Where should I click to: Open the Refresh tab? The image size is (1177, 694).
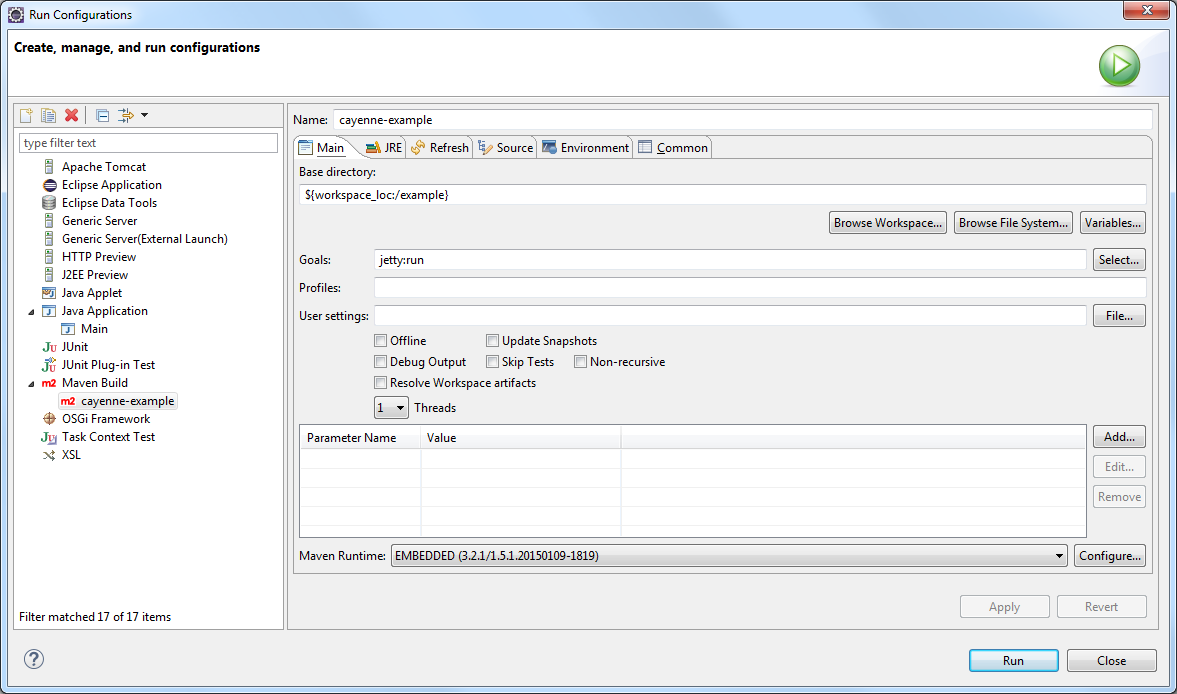(440, 147)
